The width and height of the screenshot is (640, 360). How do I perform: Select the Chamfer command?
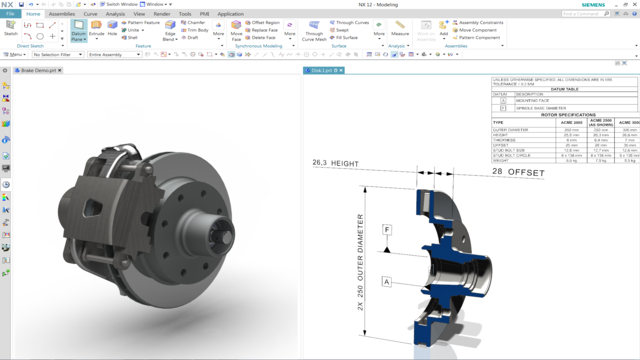pyautogui.click(x=193, y=22)
